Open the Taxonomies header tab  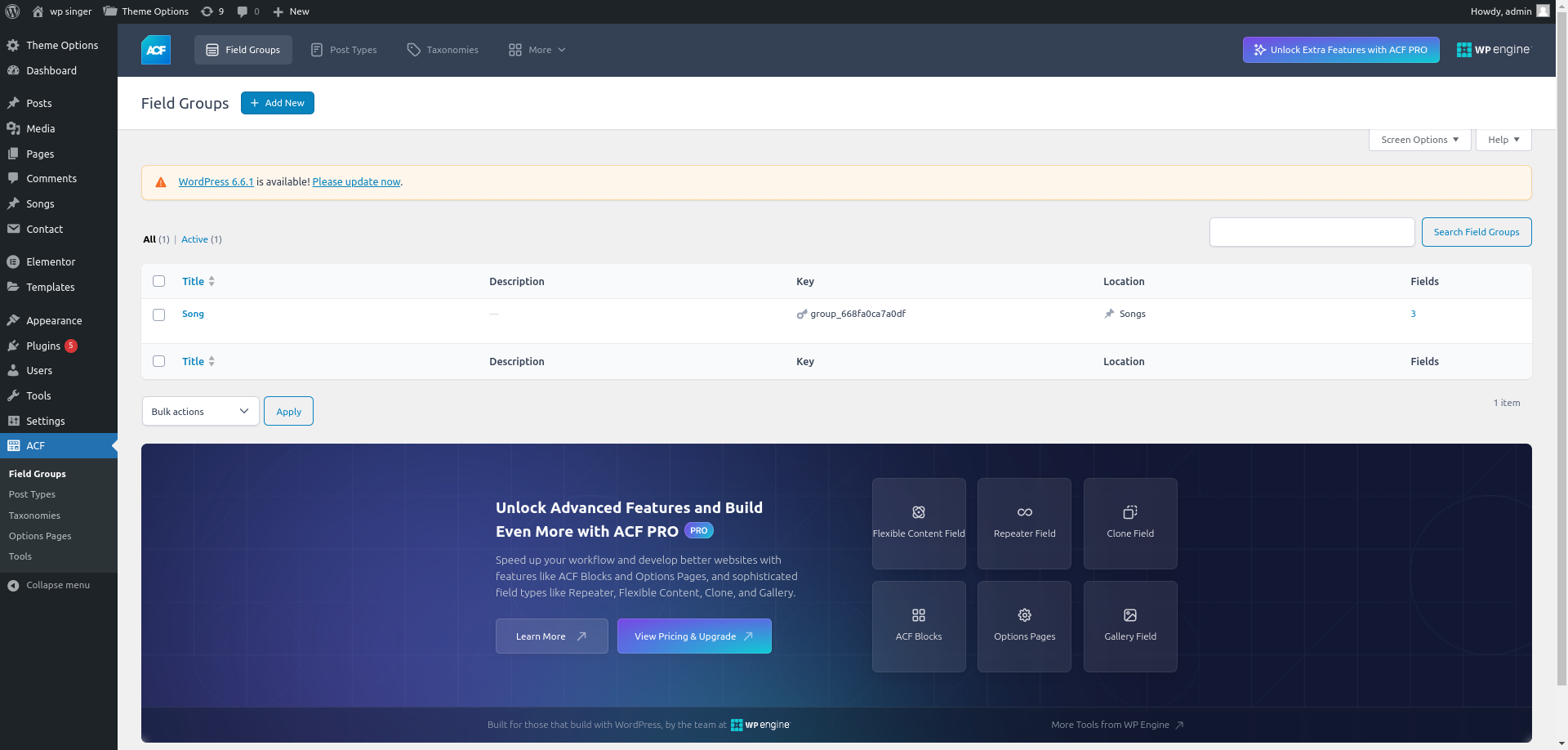[x=443, y=50]
